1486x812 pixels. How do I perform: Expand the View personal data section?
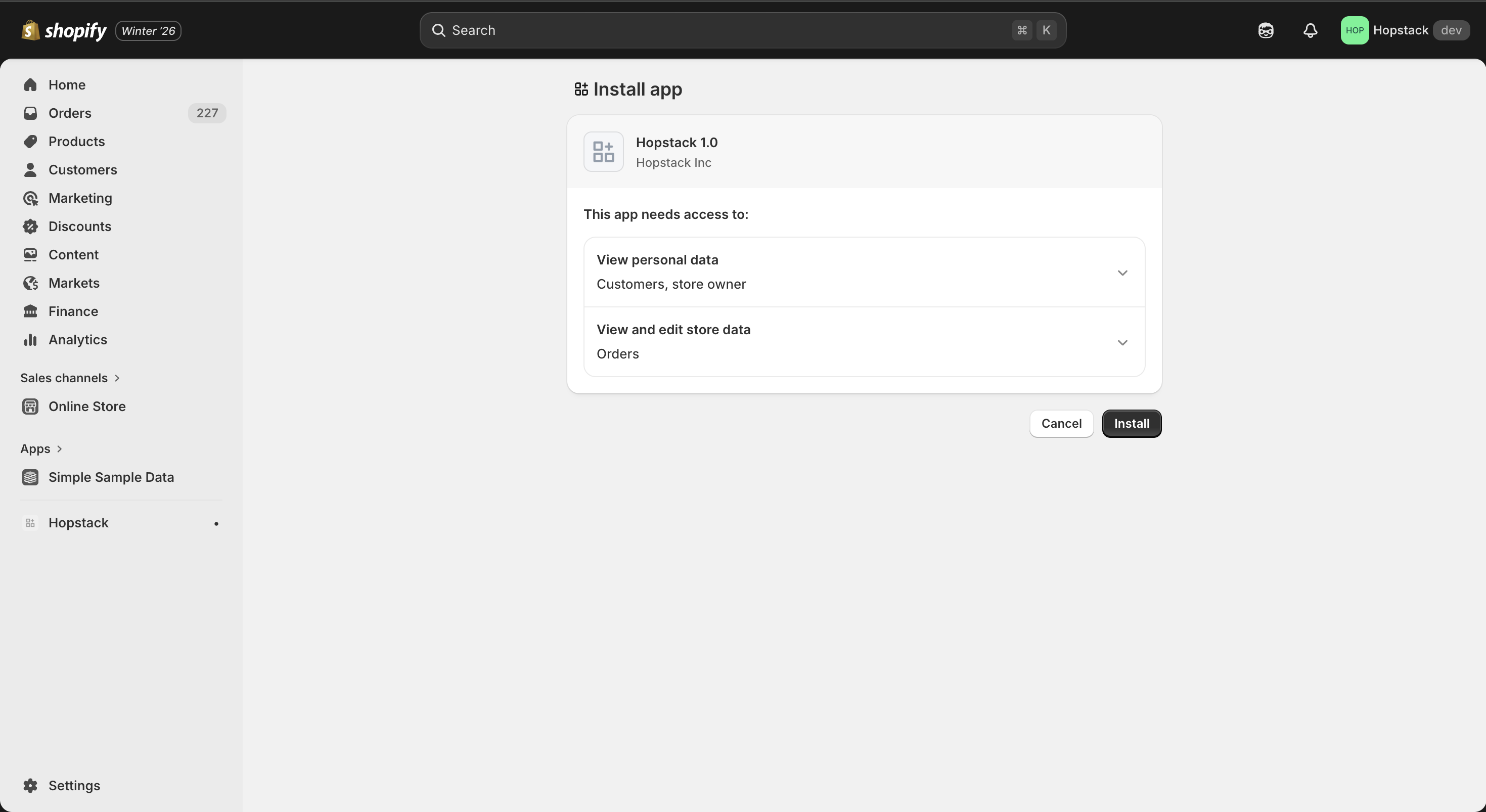click(1122, 272)
